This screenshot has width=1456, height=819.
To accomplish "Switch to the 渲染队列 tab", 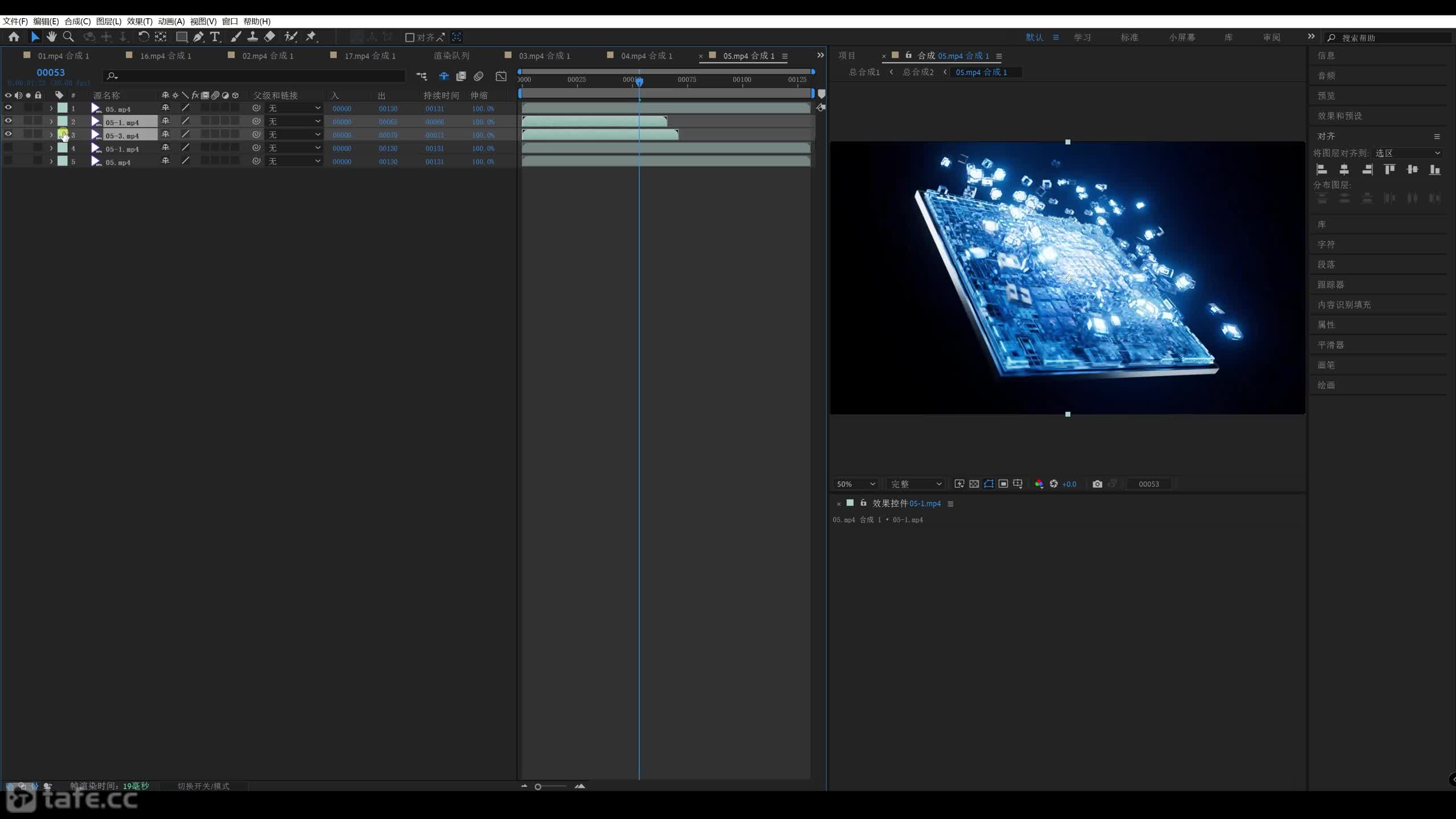I will click(452, 56).
